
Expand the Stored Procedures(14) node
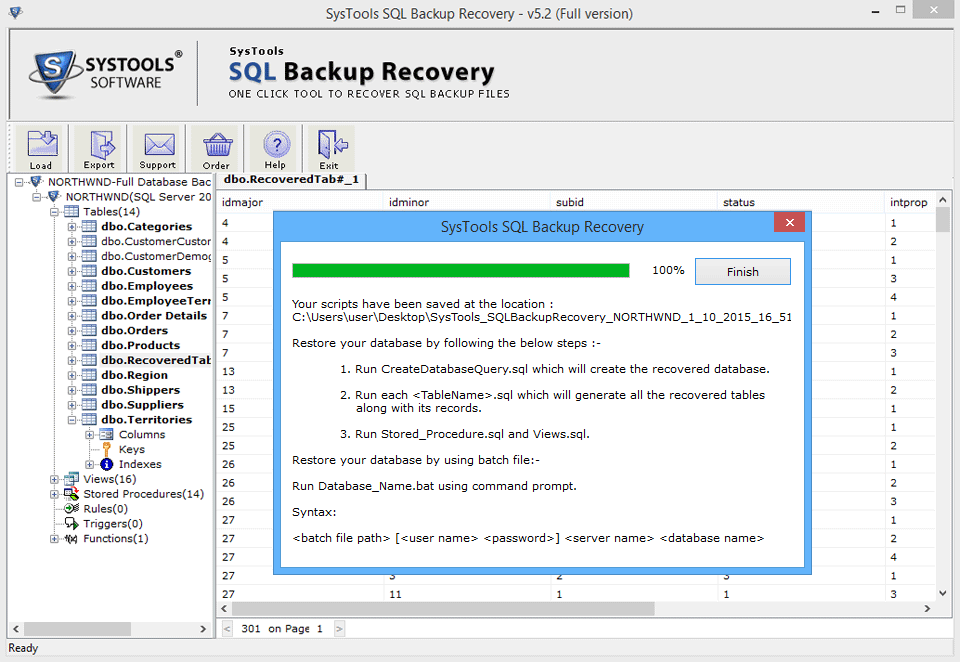[x=54, y=494]
